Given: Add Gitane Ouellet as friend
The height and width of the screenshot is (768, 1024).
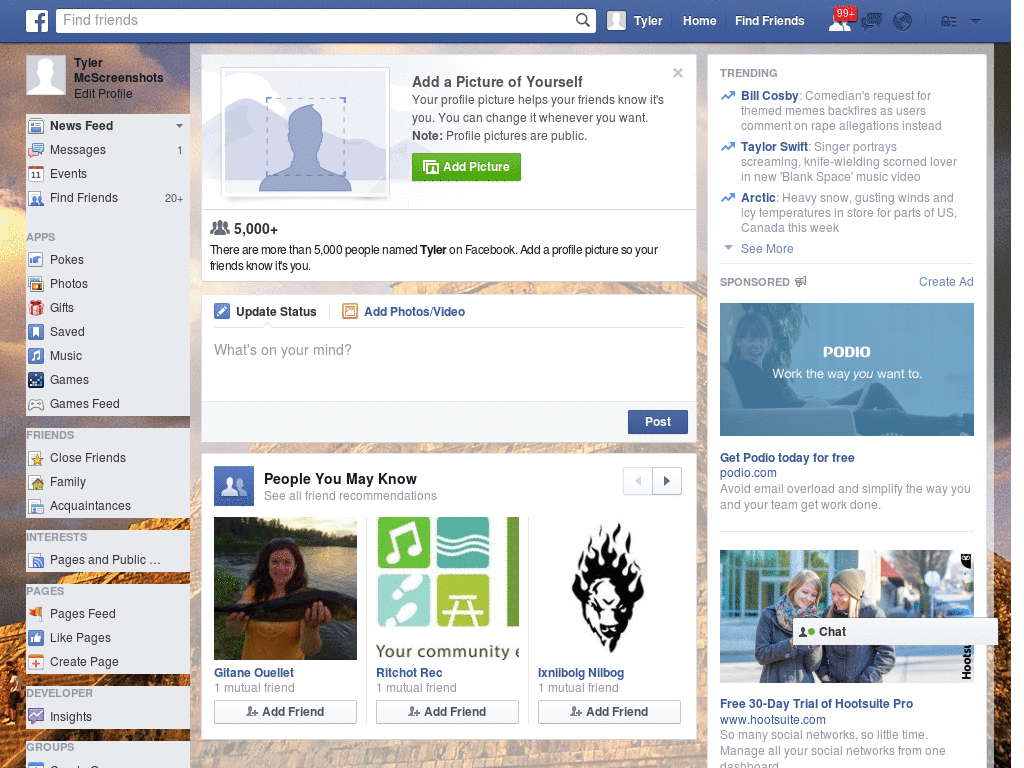Looking at the screenshot, I should [x=285, y=712].
